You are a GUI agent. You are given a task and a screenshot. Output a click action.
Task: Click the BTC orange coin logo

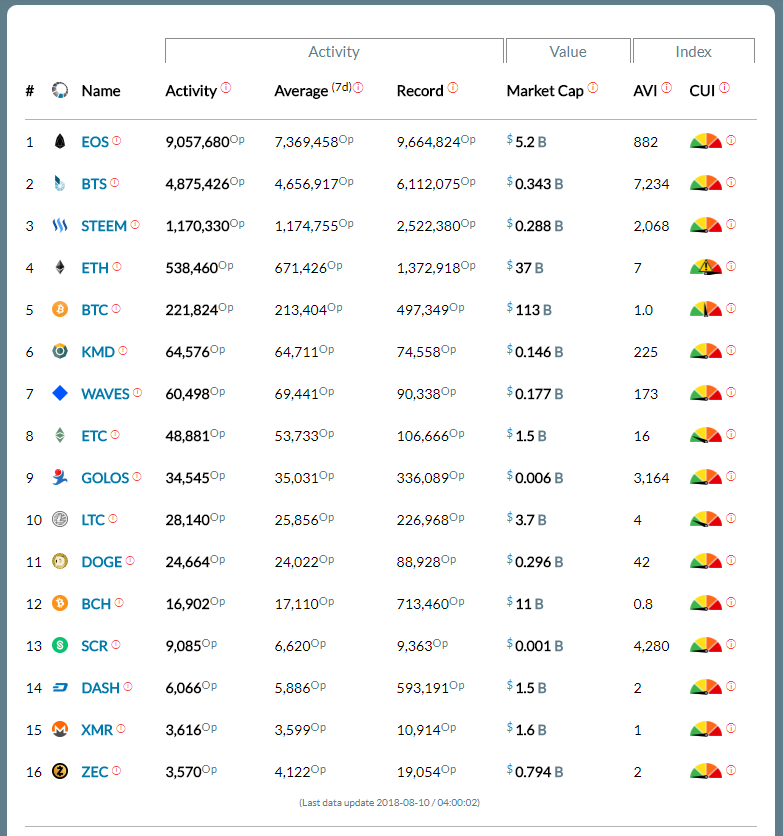tap(60, 309)
